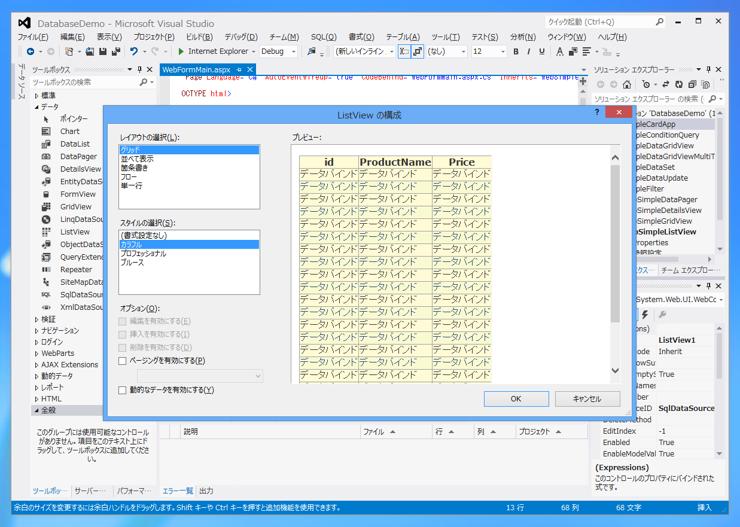Select the Repeater control in the toolbox
The height and width of the screenshot is (527, 740).
76,269
